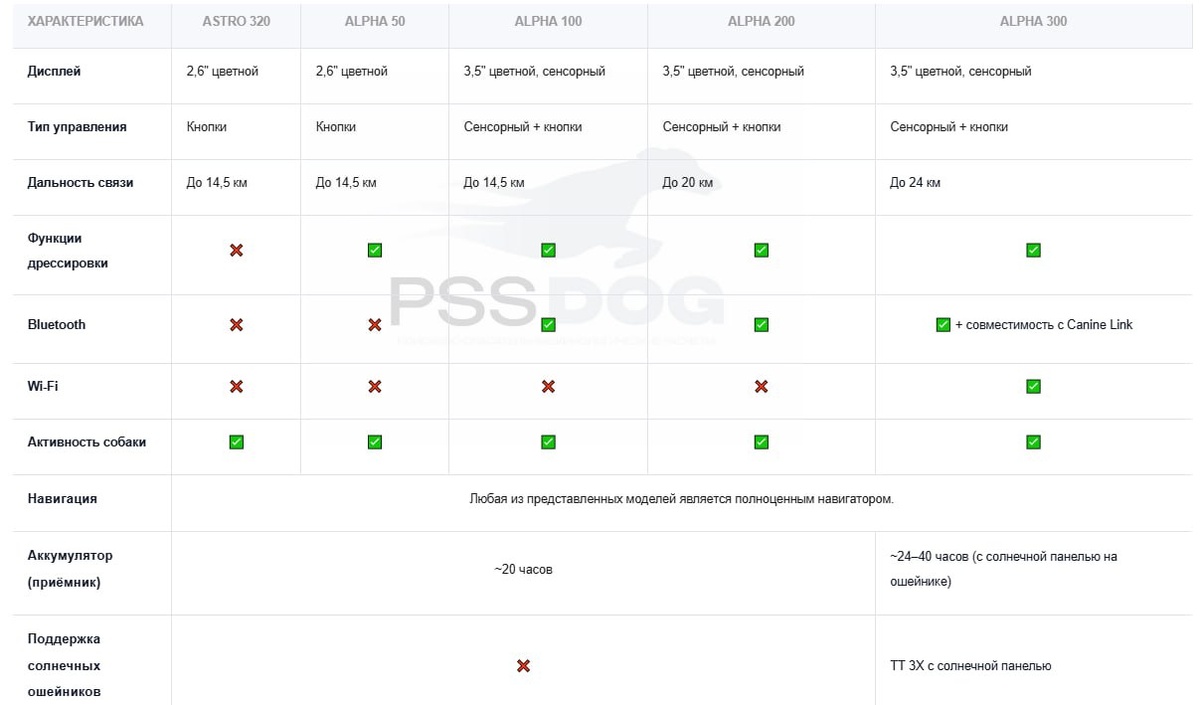
Task: Click the Активность собаки row label
Action: [x=87, y=442]
